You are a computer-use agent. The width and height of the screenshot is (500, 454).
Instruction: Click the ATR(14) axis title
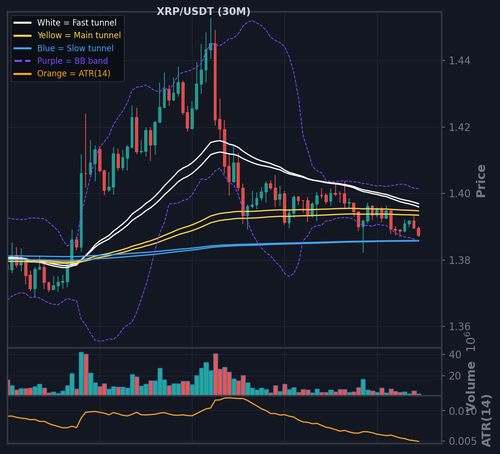click(487, 421)
